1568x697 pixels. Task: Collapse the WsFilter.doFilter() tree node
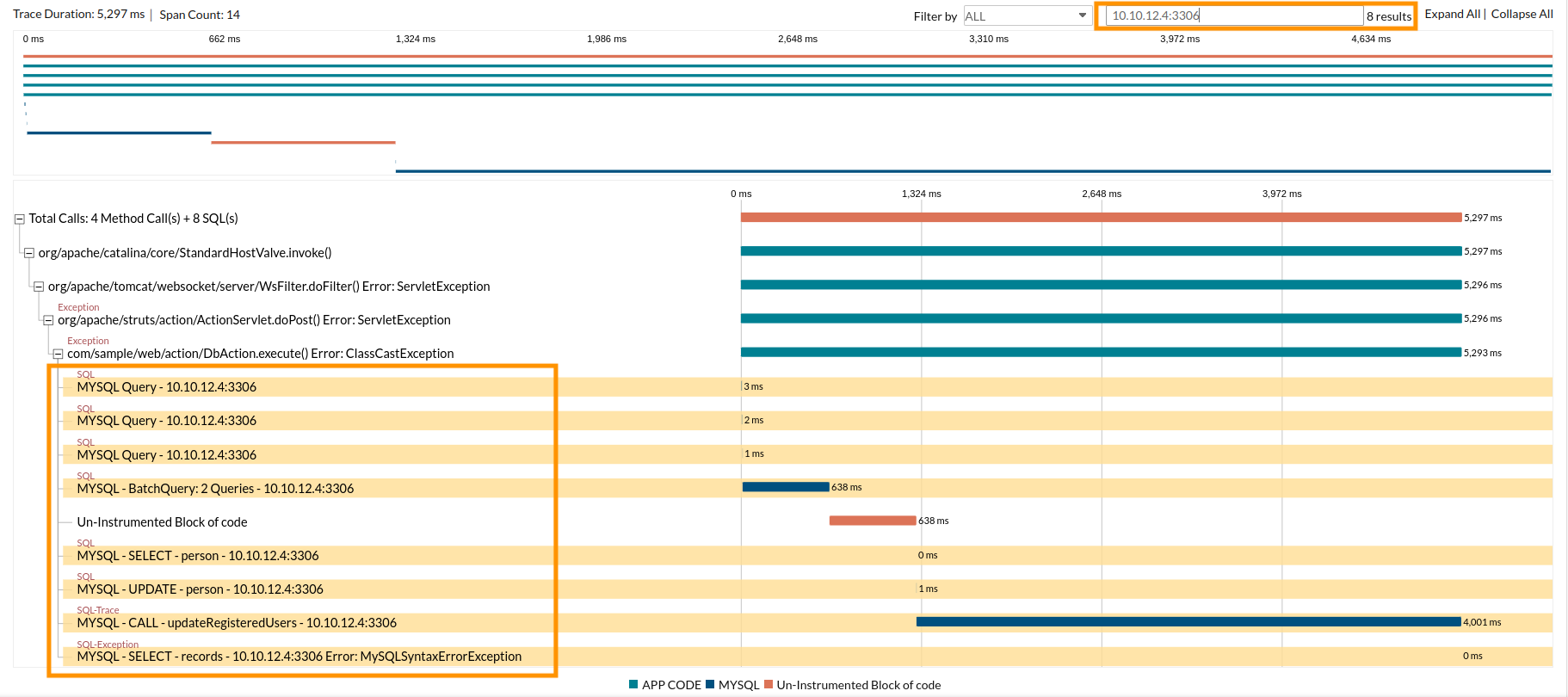pos(39,287)
